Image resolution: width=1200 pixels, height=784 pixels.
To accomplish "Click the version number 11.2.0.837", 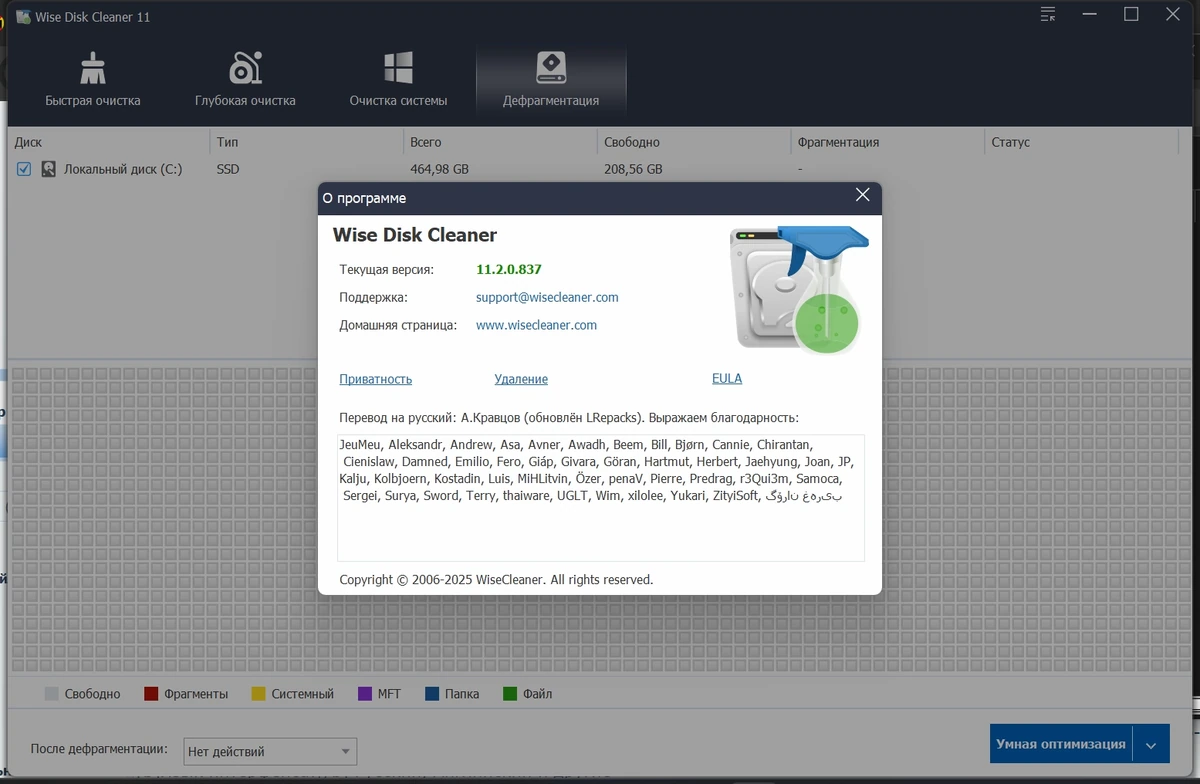I will coord(509,269).
